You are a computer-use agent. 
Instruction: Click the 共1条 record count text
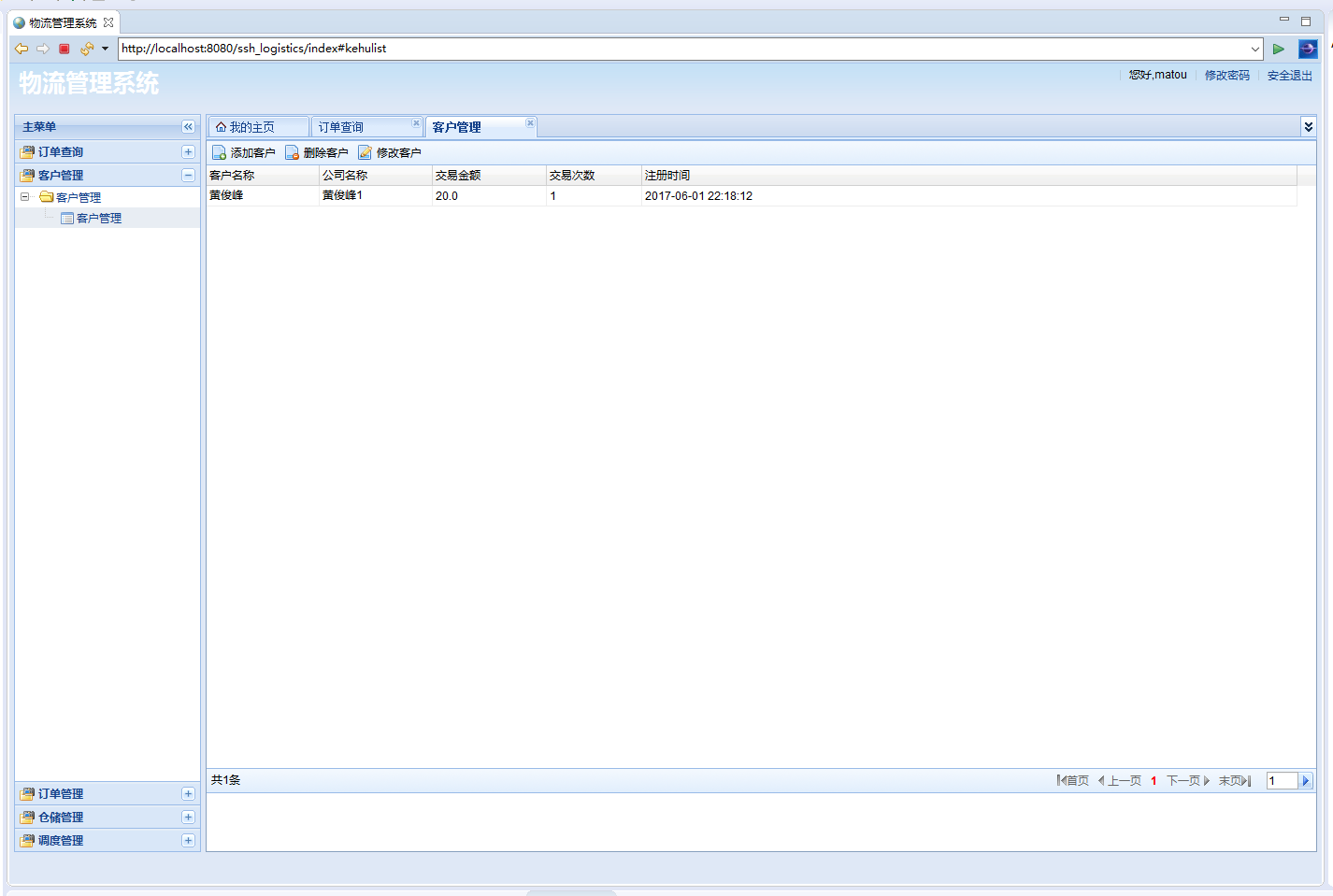[226, 780]
